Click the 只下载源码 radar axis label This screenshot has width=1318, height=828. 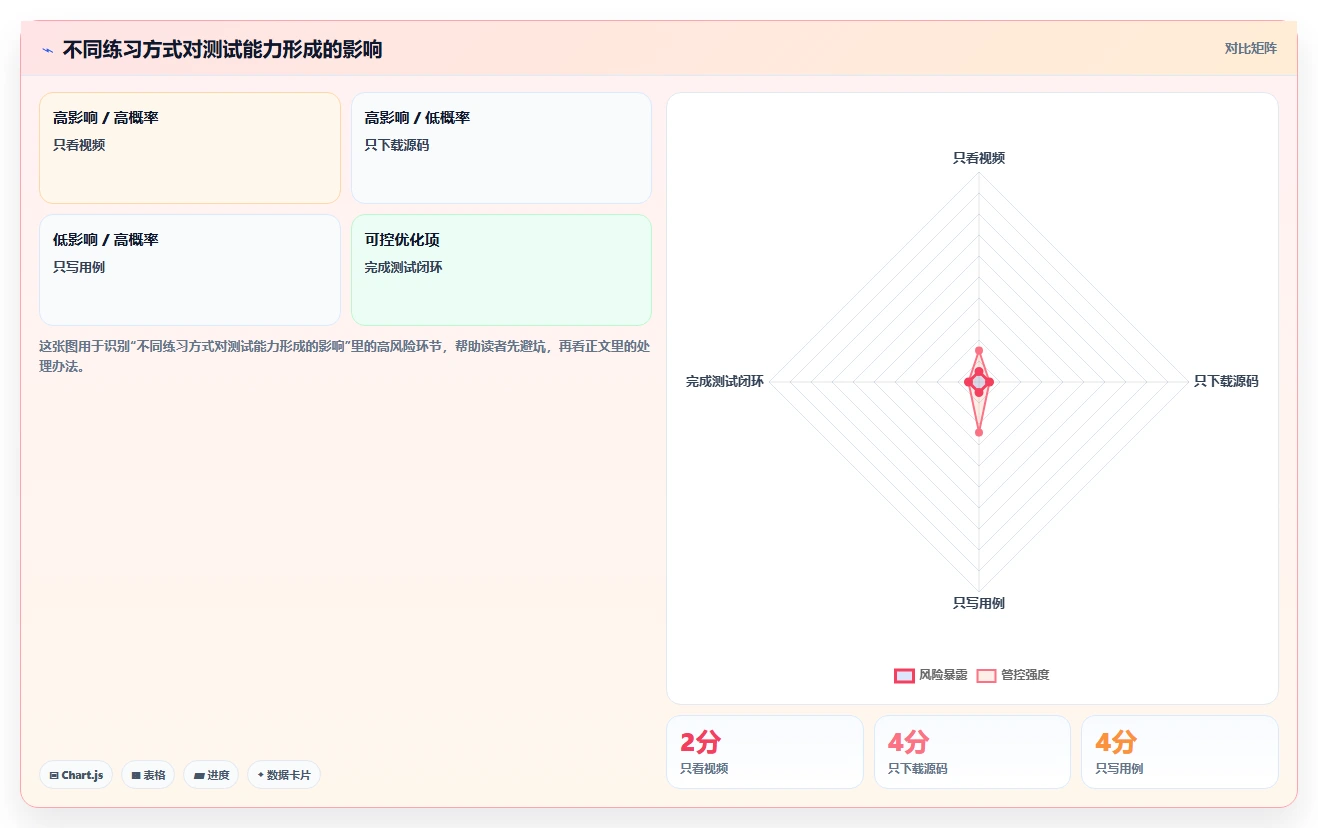[1226, 381]
